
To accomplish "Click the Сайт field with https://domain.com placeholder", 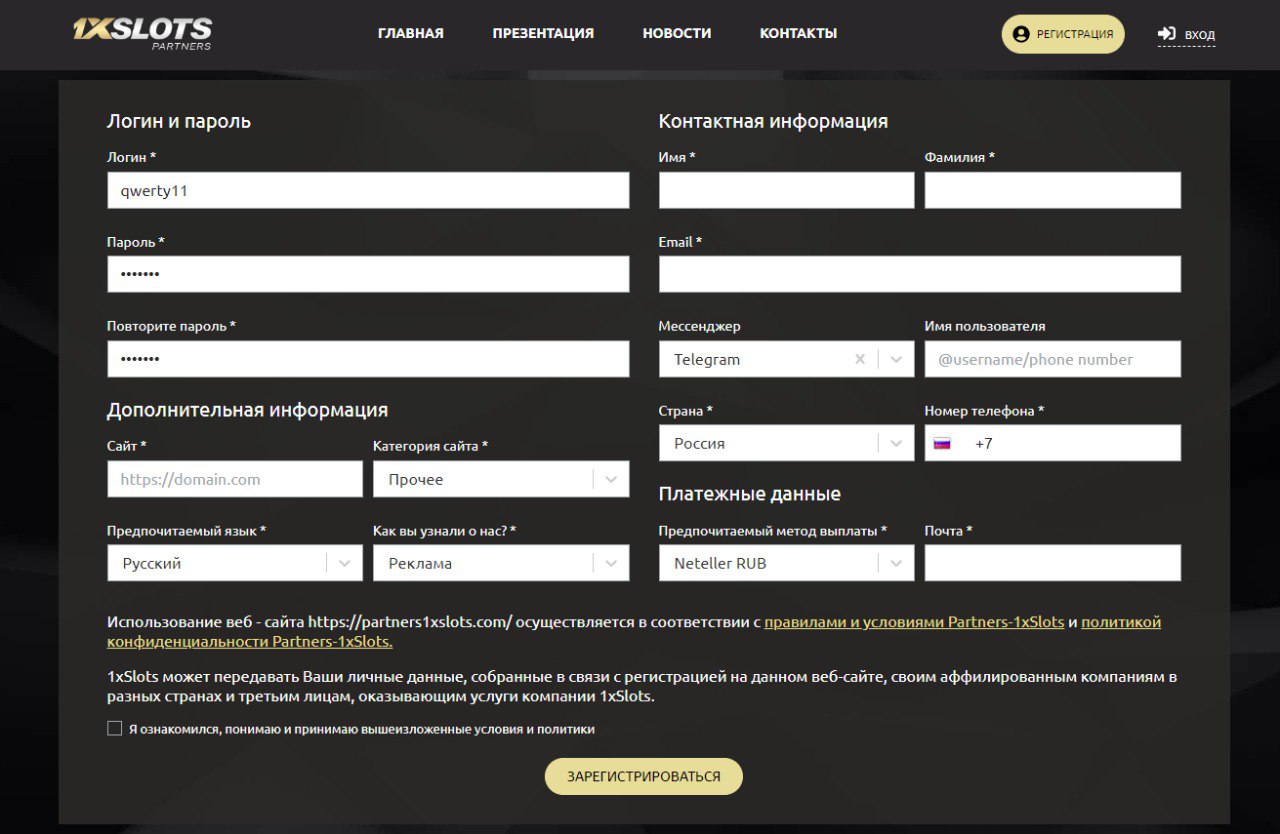I will point(235,479).
